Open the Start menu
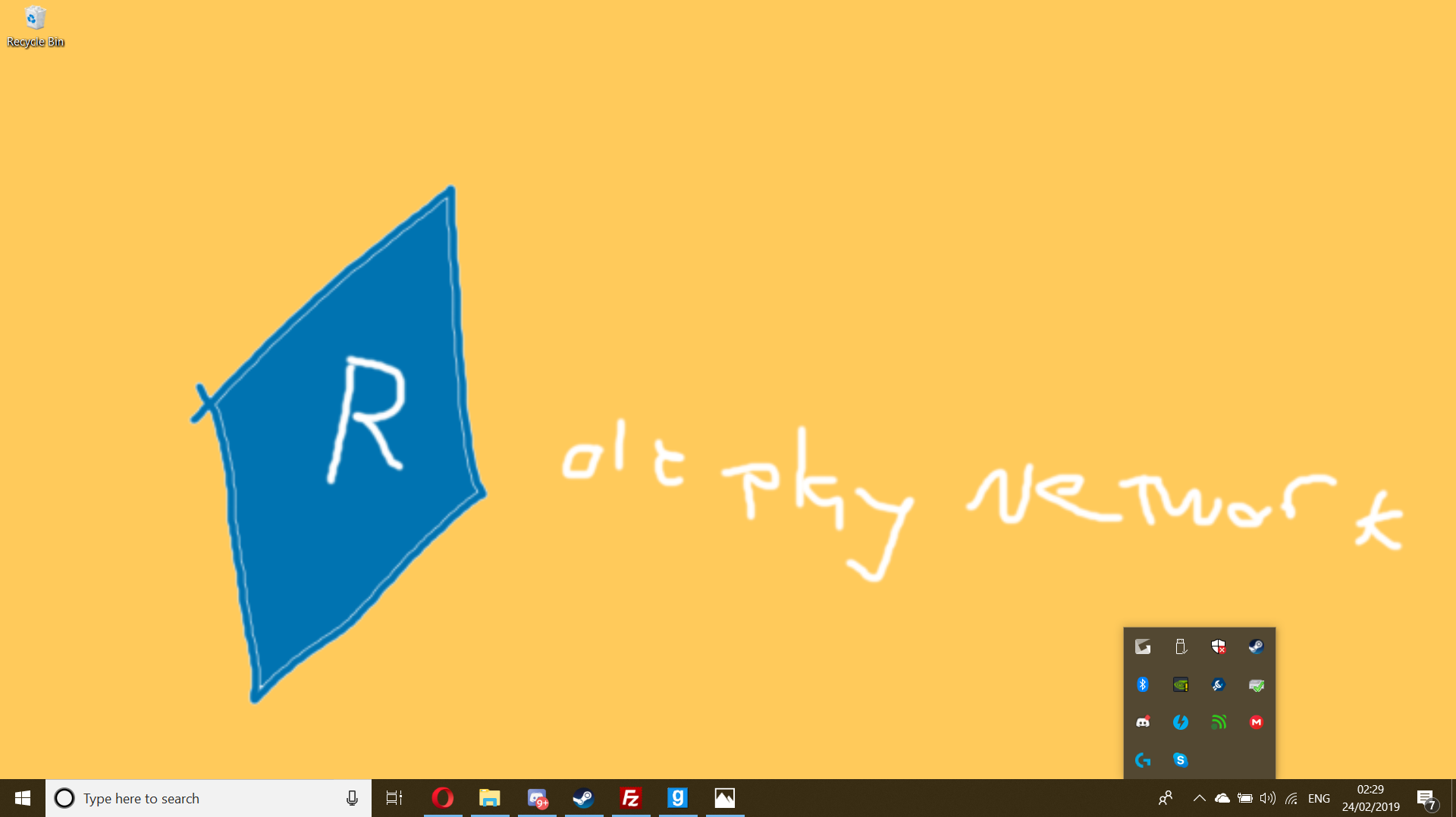The height and width of the screenshot is (817, 1456). 22,798
